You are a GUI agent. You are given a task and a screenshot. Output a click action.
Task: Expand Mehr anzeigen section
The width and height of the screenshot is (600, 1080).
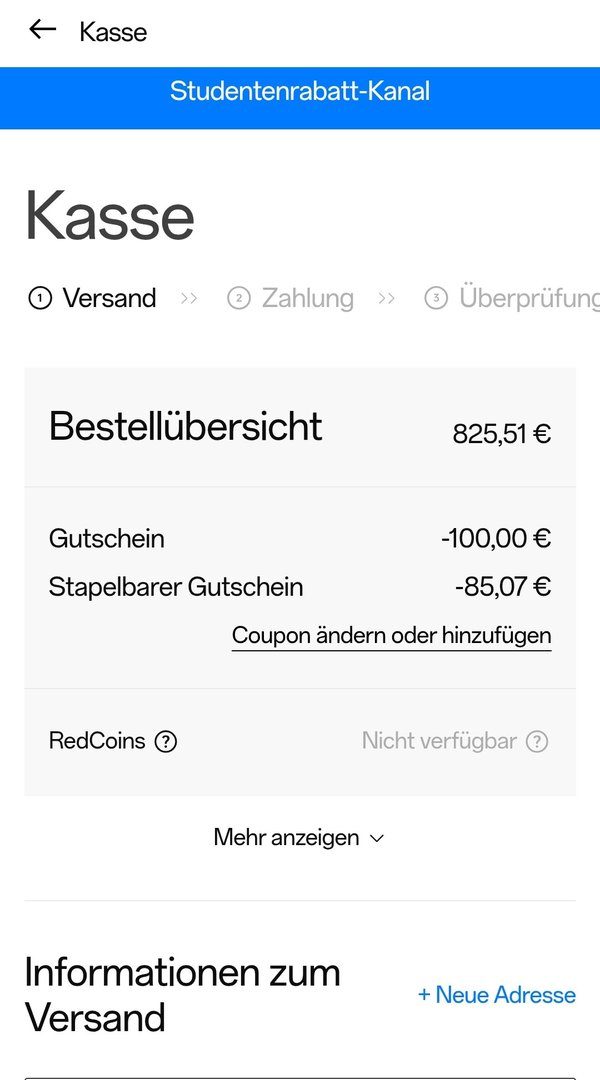299,838
